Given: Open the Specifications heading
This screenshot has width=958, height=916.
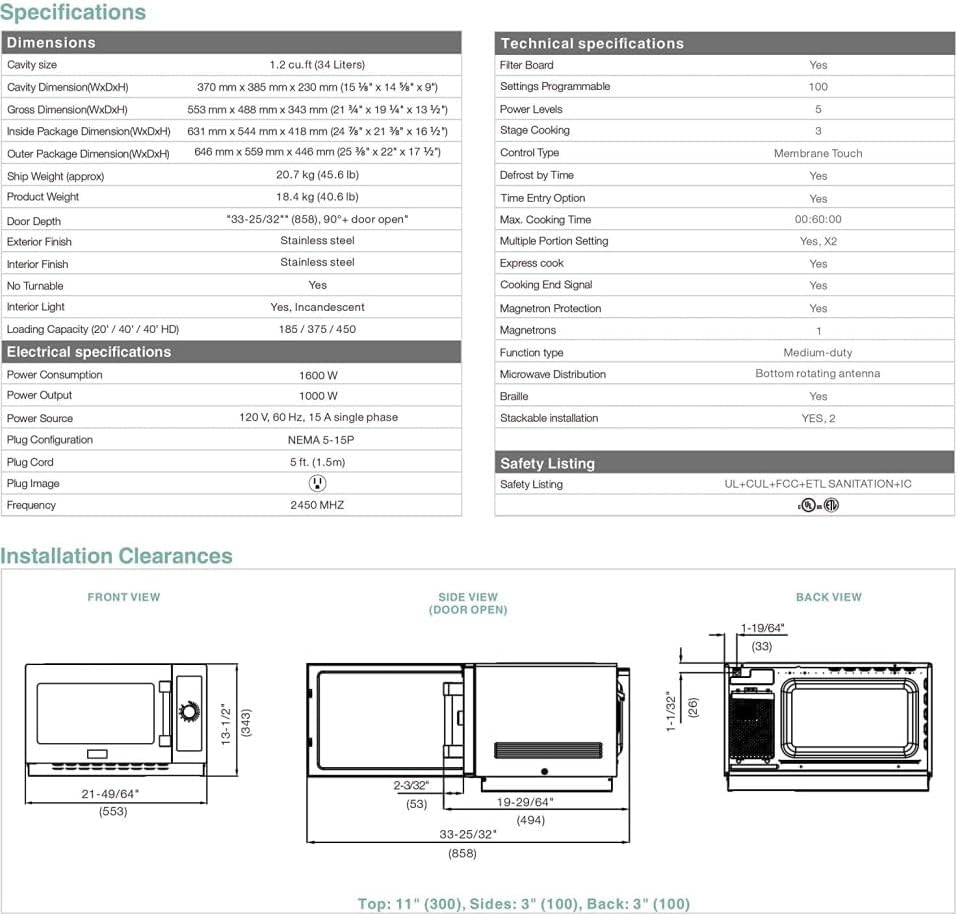Looking at the screenshot, I should (75, 13).
